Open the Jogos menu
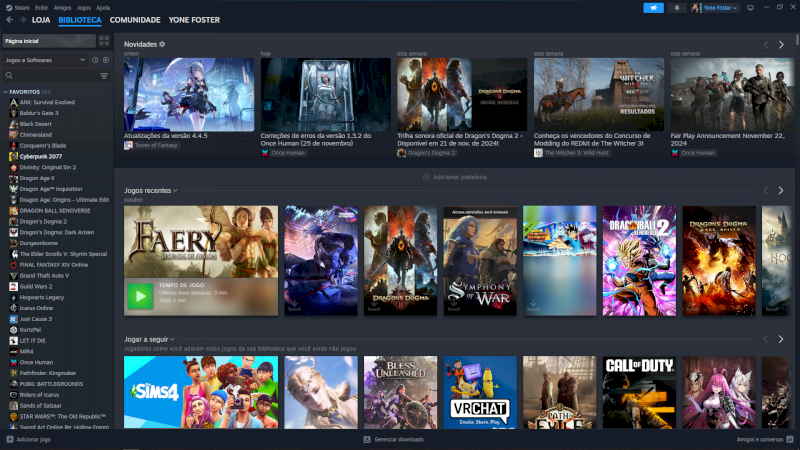The width and height of the screenshot is (800, 450). click(x=84, y=8)
